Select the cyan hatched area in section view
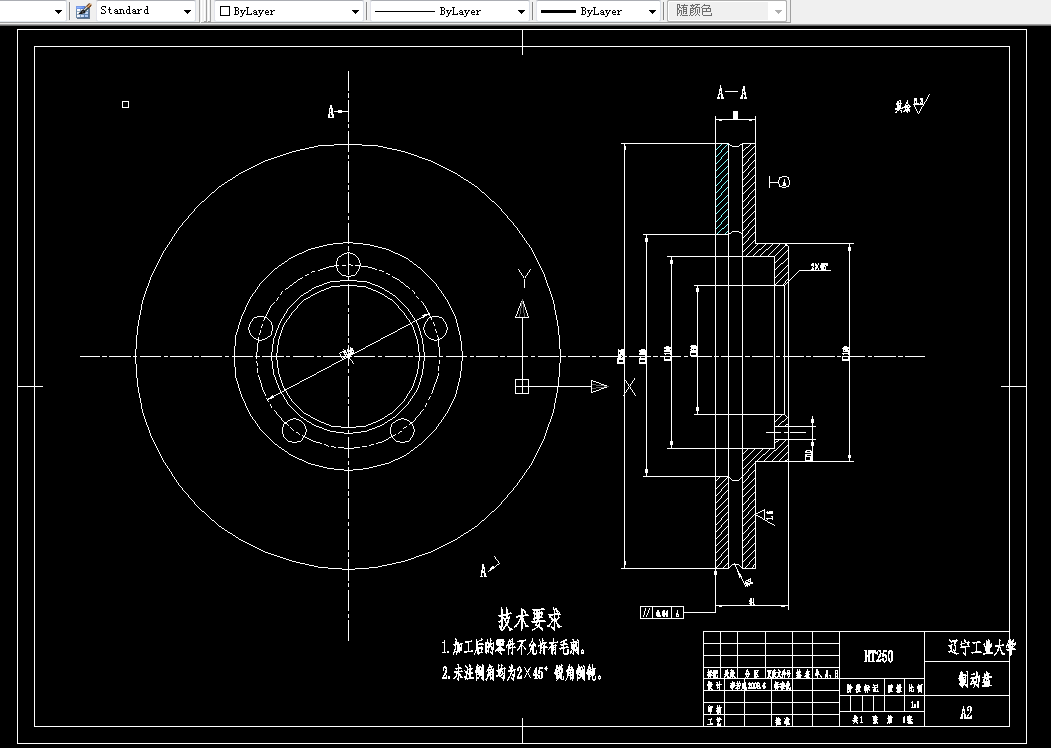 [x=722, y=189]
